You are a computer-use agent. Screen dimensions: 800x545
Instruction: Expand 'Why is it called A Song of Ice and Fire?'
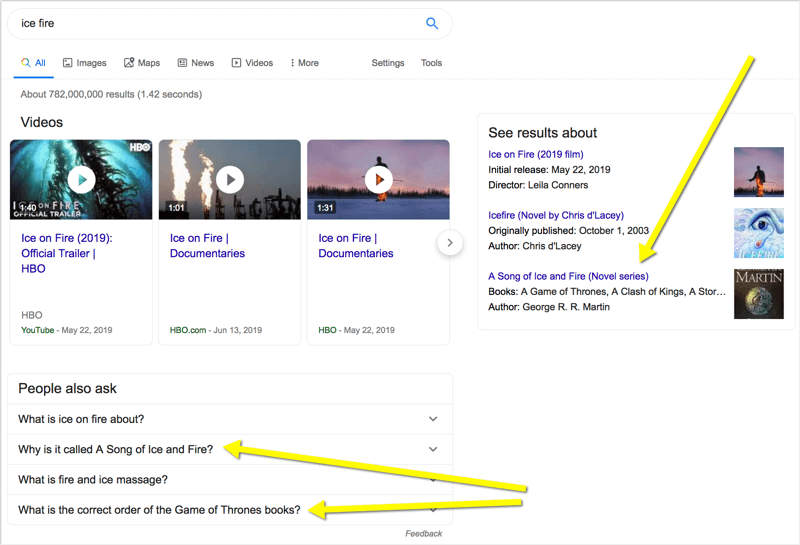click(x=230, y=449)
